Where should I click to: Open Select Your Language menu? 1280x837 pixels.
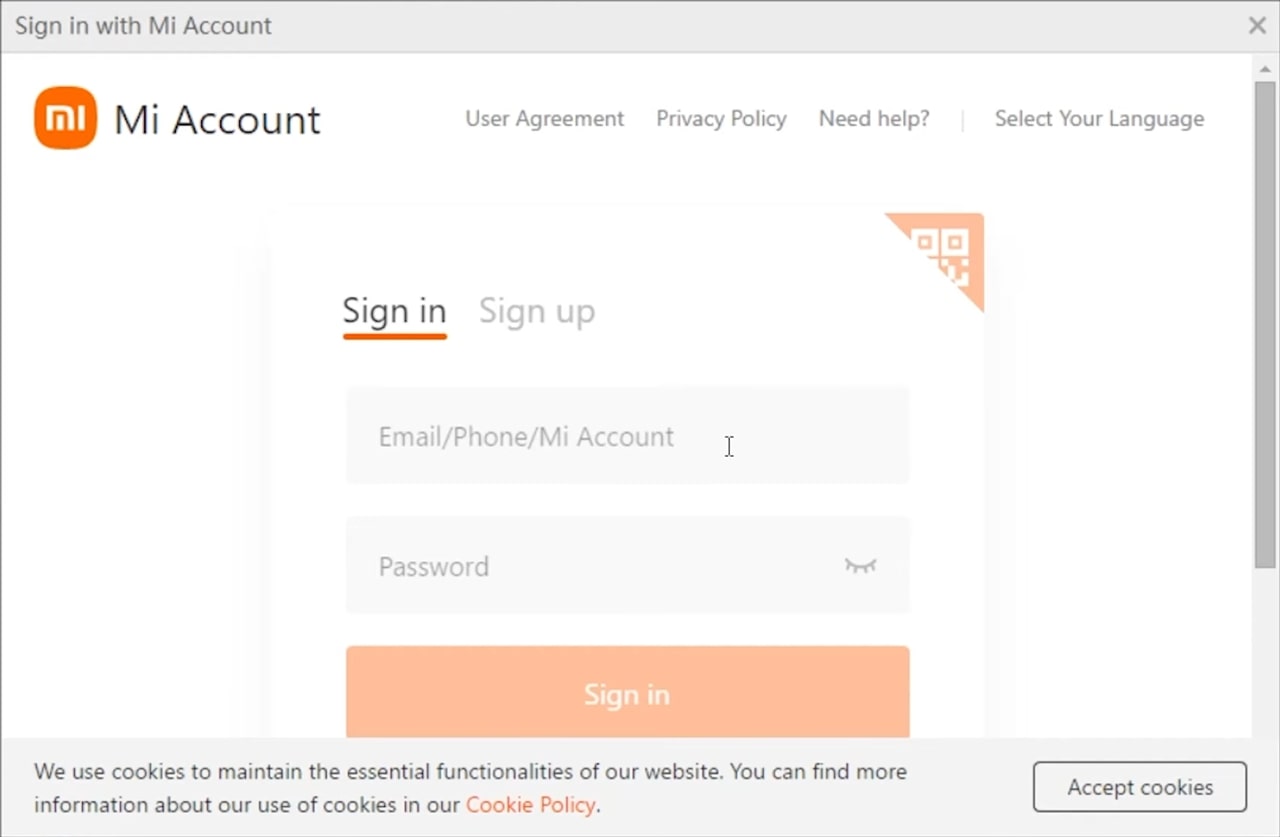1099,119
